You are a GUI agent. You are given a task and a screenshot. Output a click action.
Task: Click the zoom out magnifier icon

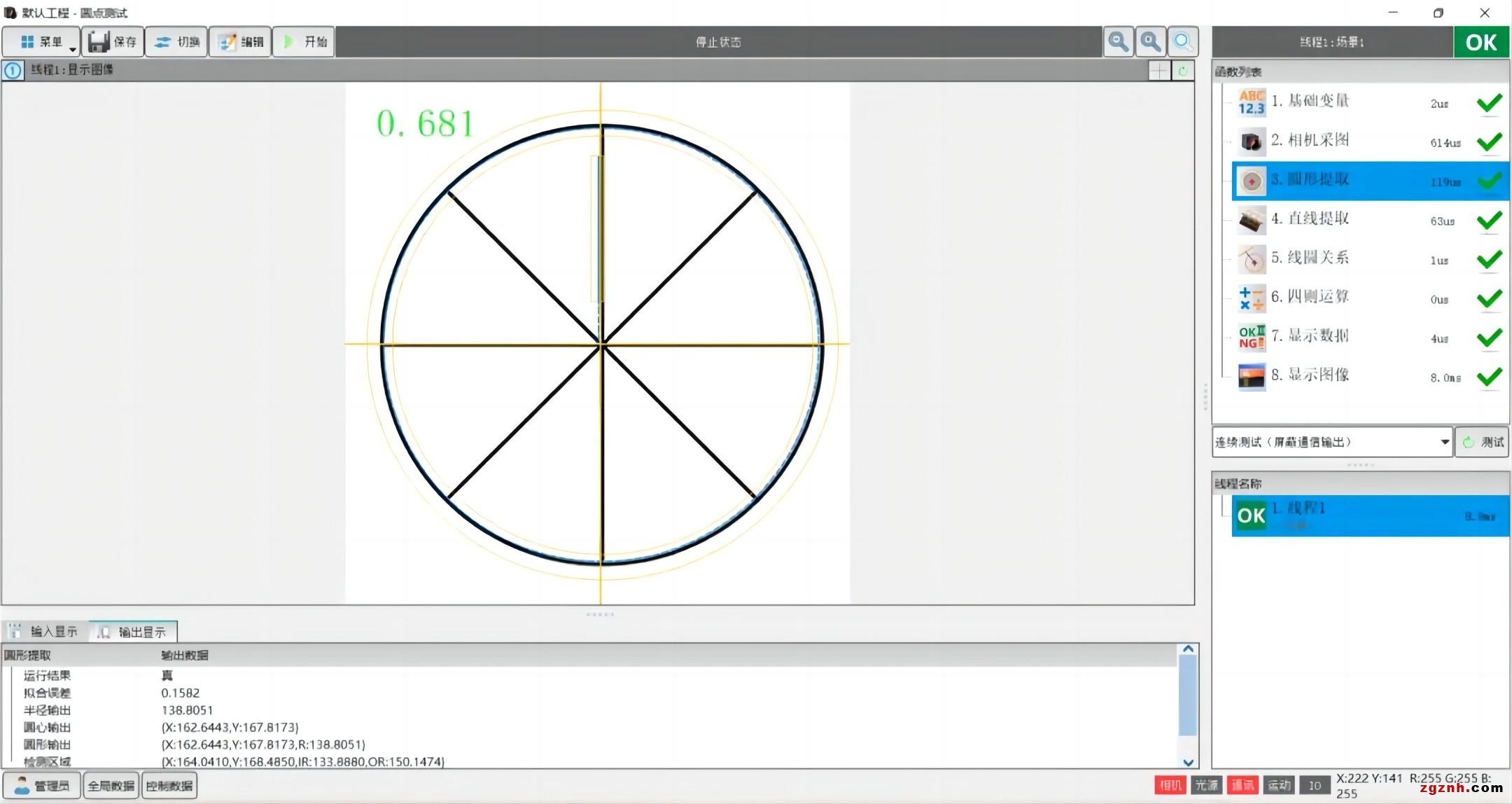pos(1118,42)
